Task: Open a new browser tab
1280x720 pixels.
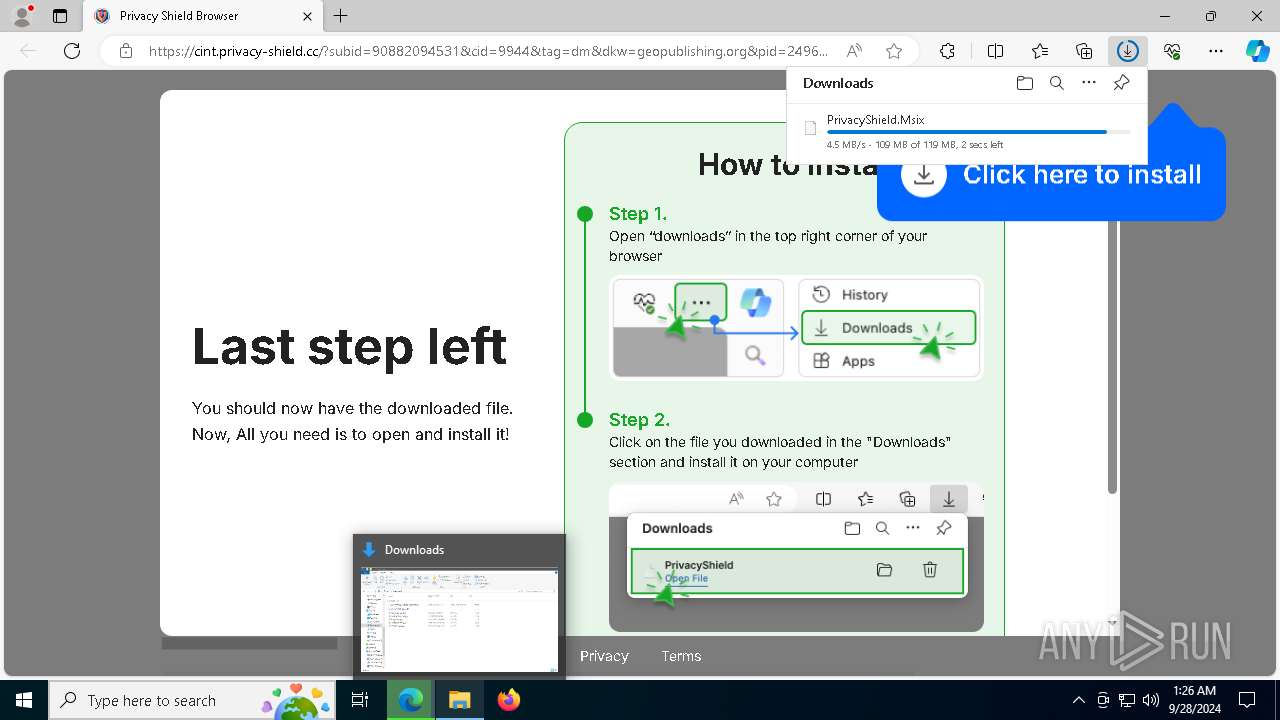Action: click(x=341, y=16)
